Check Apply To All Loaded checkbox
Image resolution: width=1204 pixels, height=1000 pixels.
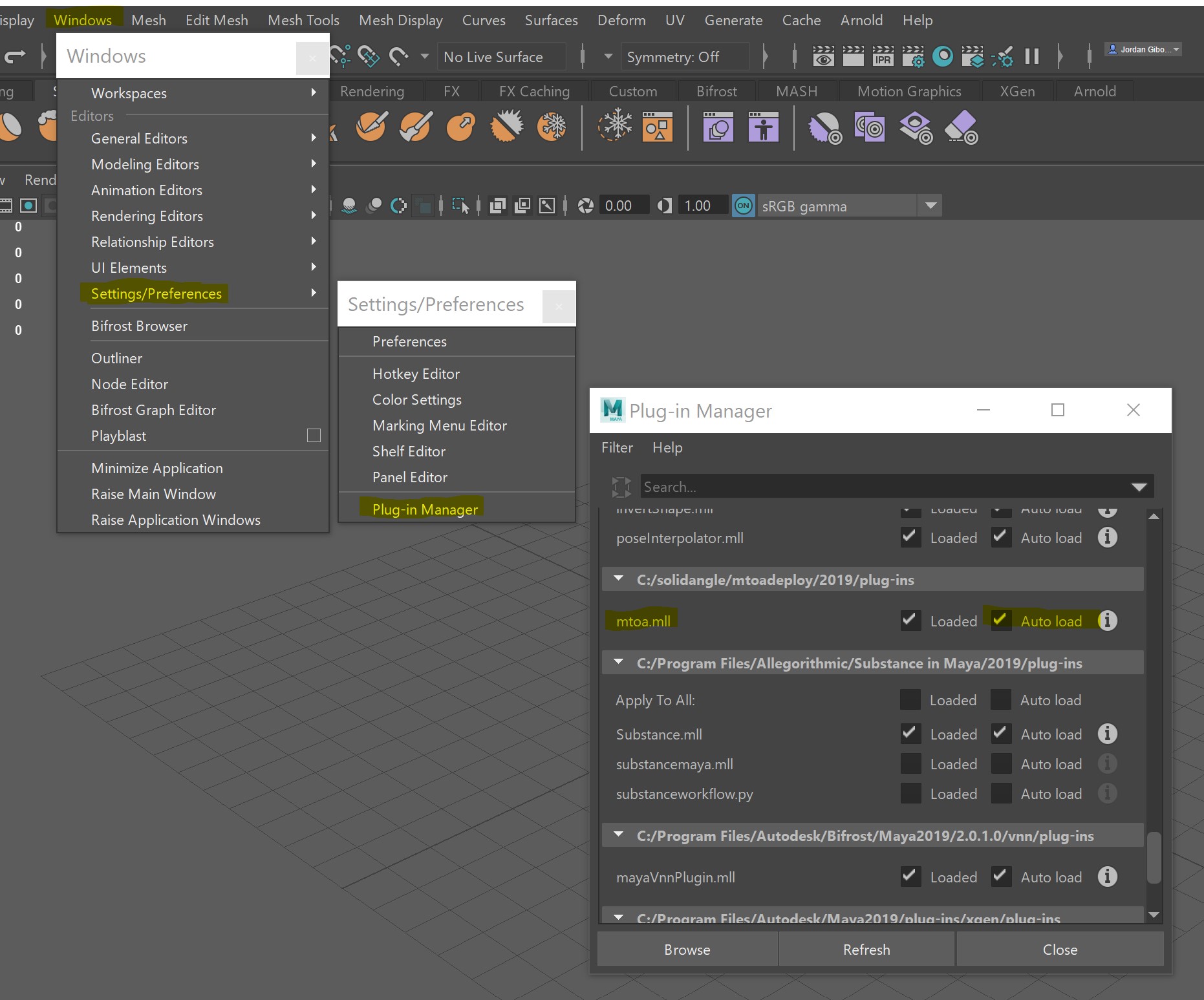pyautogui.click(x=910, y=699)
